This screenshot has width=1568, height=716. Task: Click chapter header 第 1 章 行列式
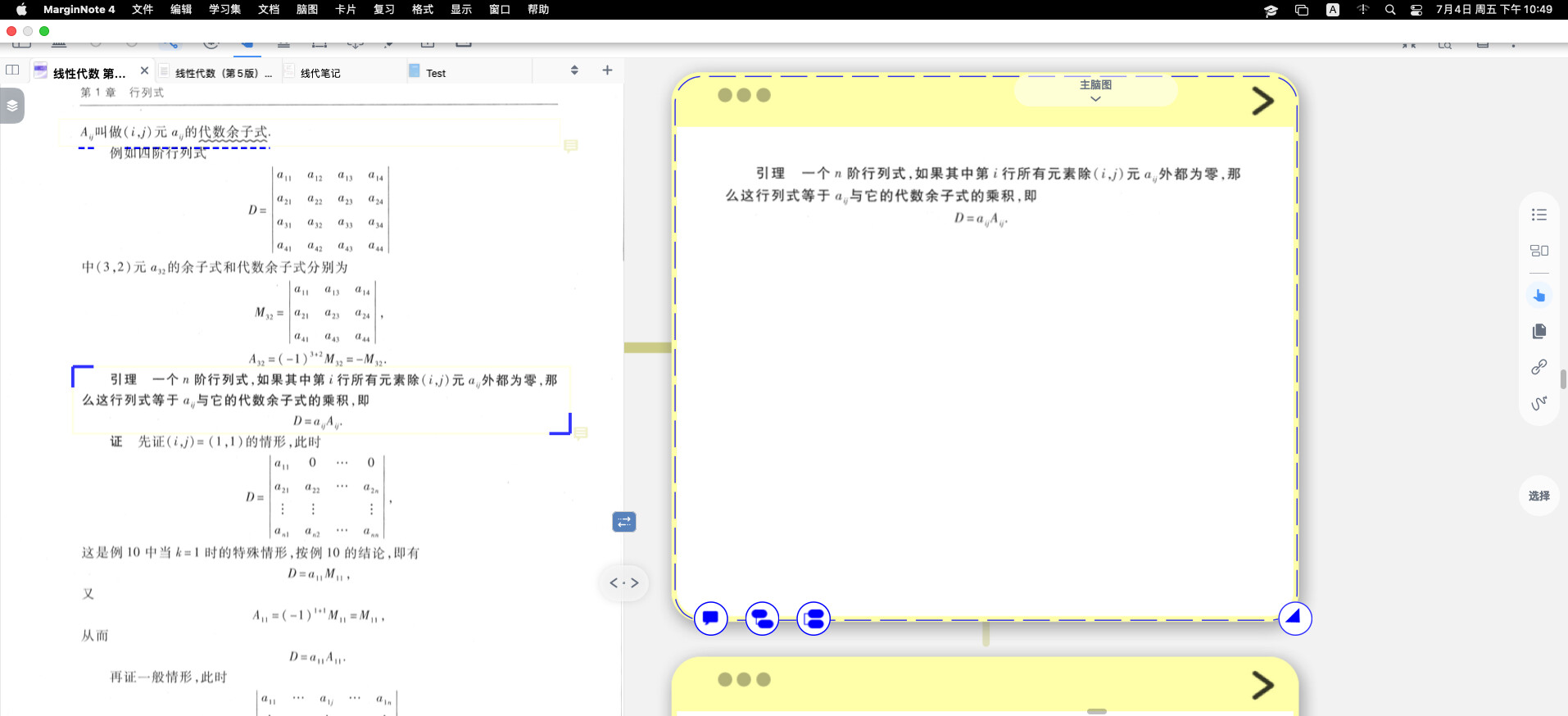122,93
